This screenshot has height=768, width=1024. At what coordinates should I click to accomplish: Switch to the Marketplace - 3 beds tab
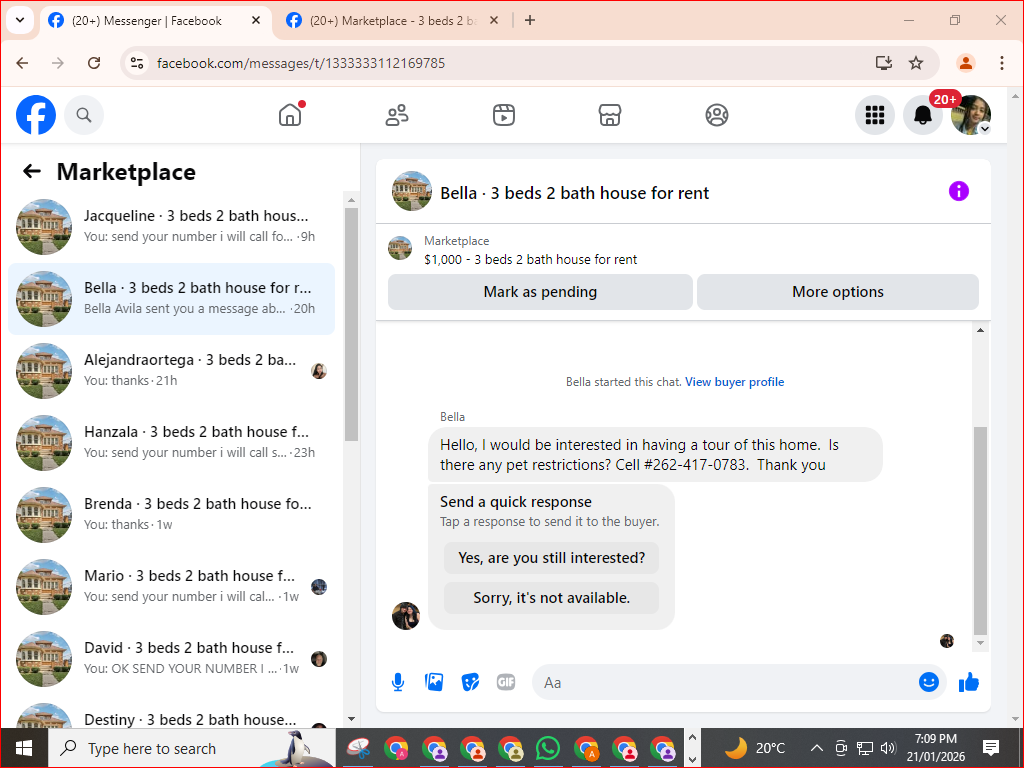tap(392, 21)
